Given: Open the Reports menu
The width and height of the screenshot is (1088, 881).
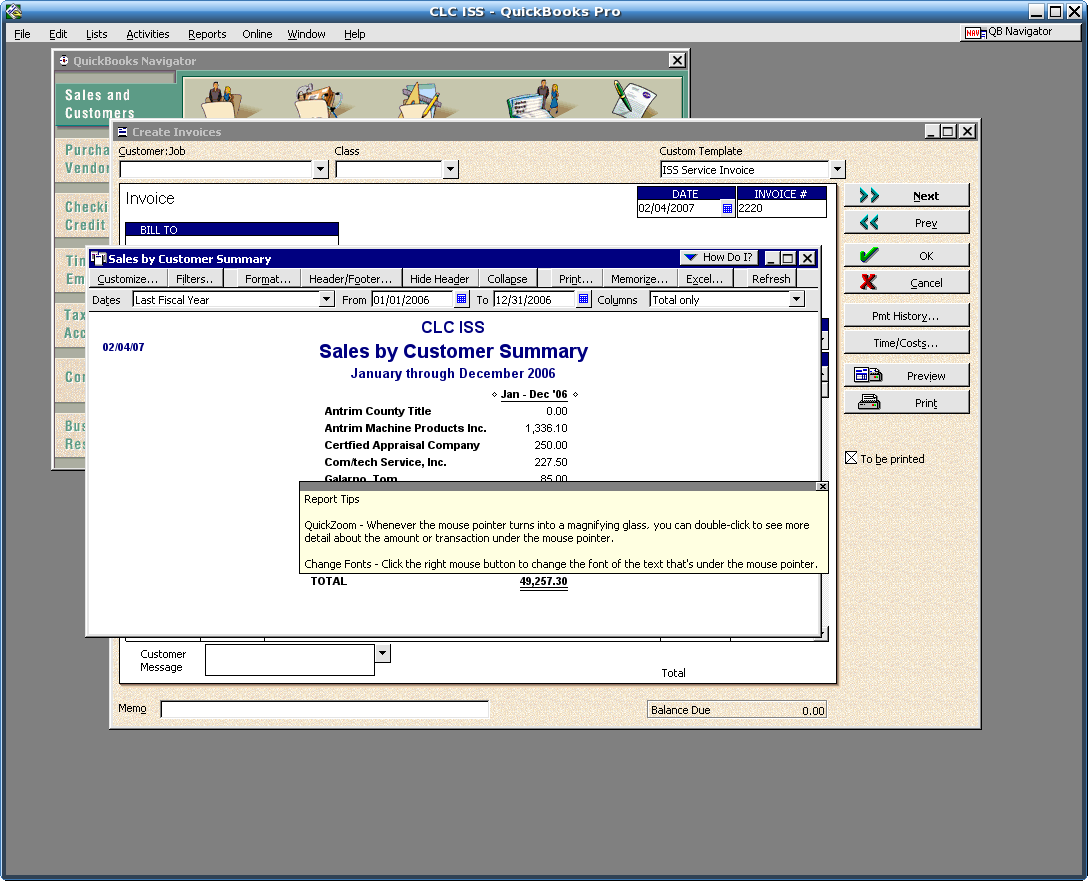Looking at the screenshot, I should pos(207,34).
